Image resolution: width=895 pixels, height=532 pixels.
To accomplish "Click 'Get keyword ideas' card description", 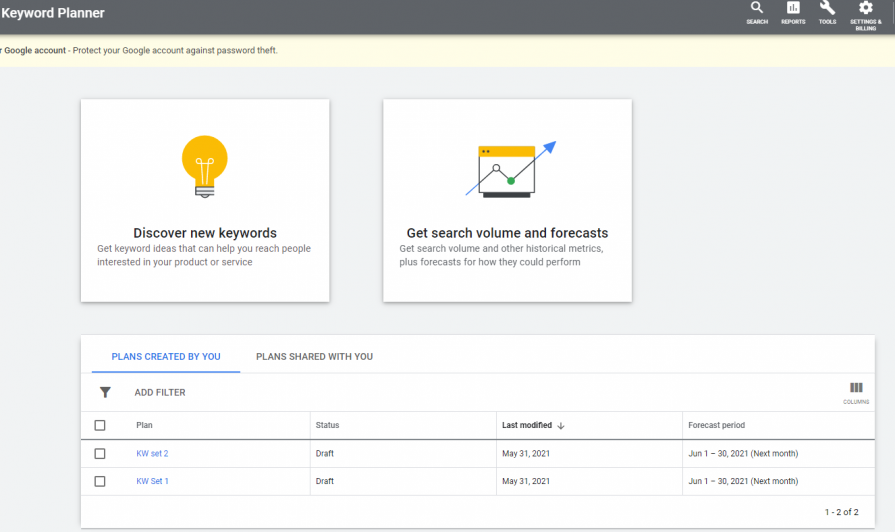I will [x=204, y=255].
